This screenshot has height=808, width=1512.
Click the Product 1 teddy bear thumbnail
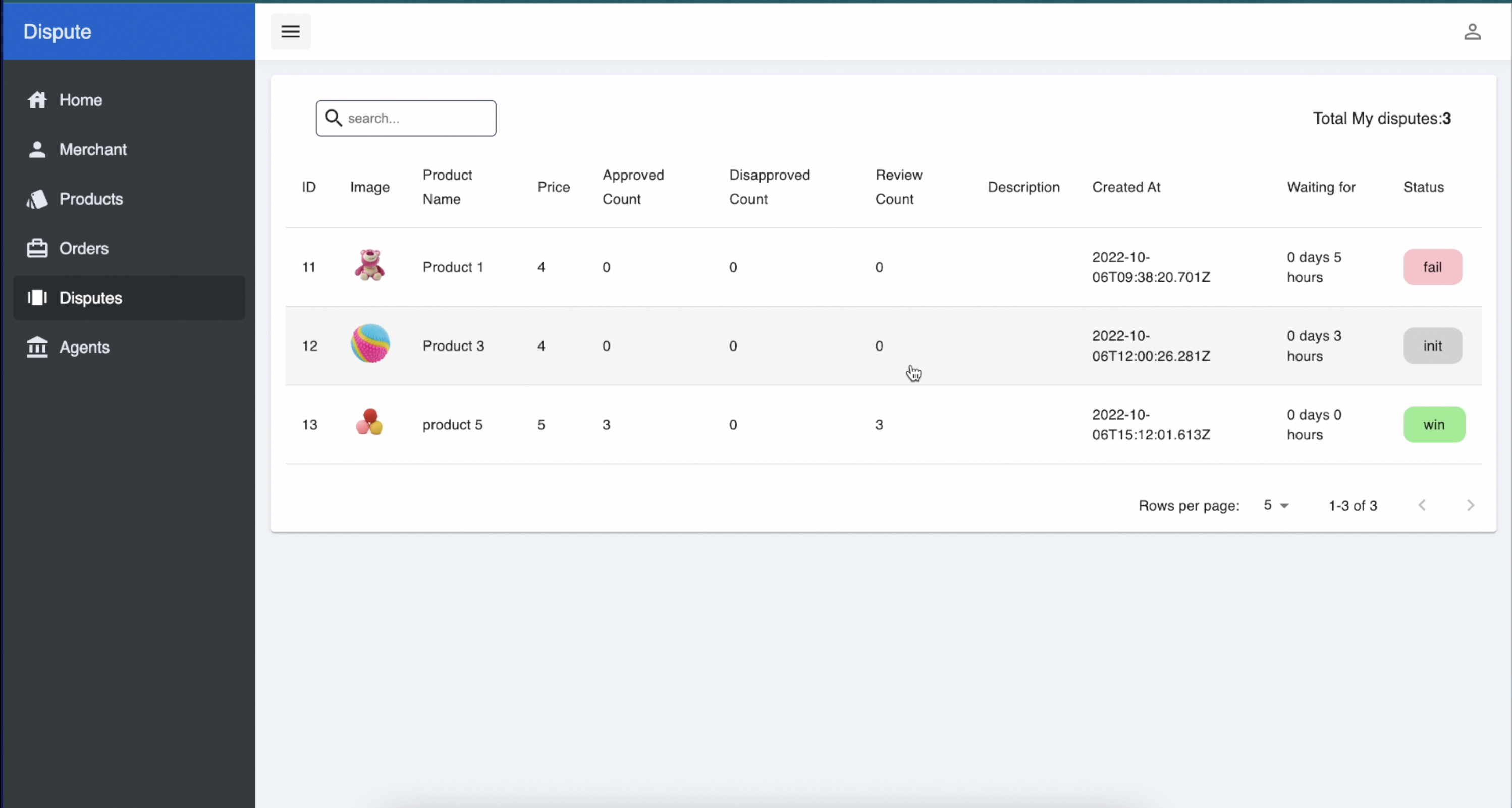point(370,265)
